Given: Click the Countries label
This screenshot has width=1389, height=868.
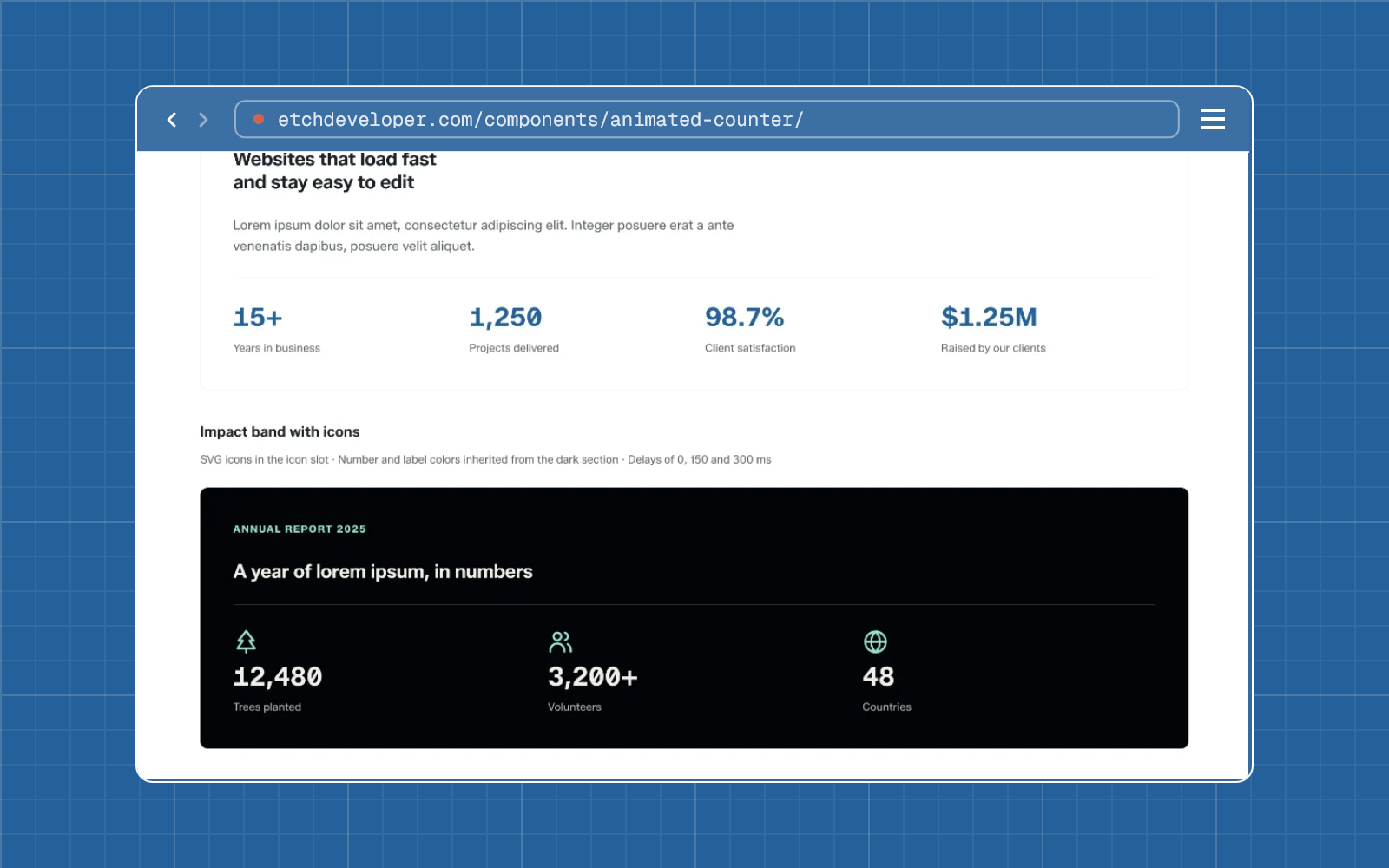Looking at the screenshot, I should point(886,707).
